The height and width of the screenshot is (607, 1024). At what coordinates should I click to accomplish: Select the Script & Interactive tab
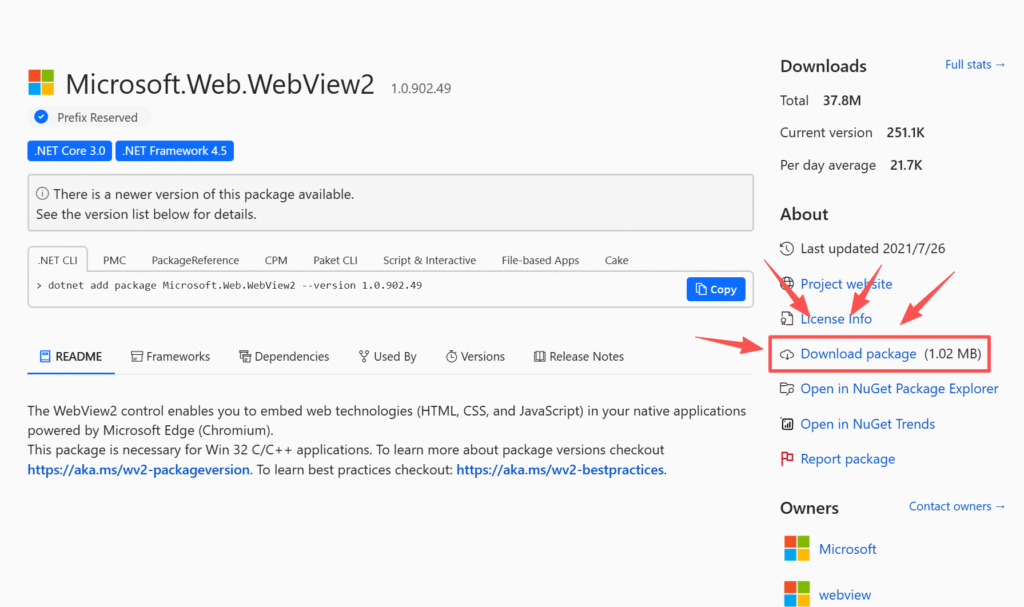tap(429, 260)
